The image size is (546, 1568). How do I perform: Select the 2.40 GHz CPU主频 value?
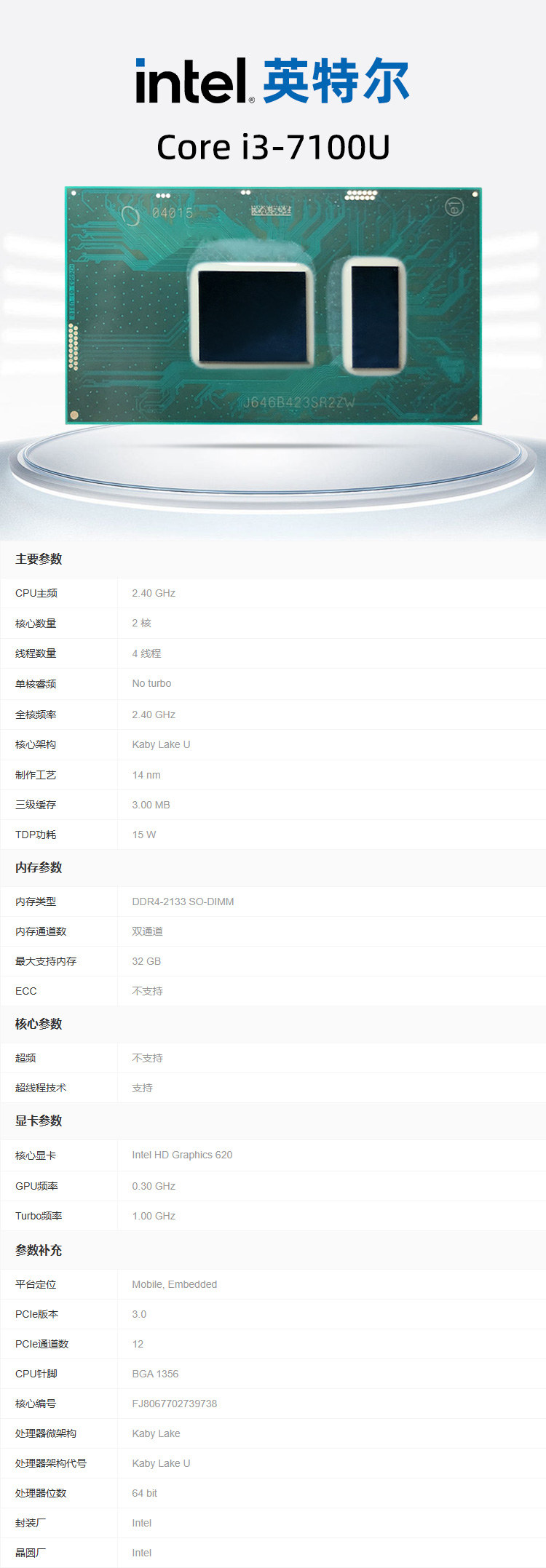pyautogui.click(x=154, y=593)
